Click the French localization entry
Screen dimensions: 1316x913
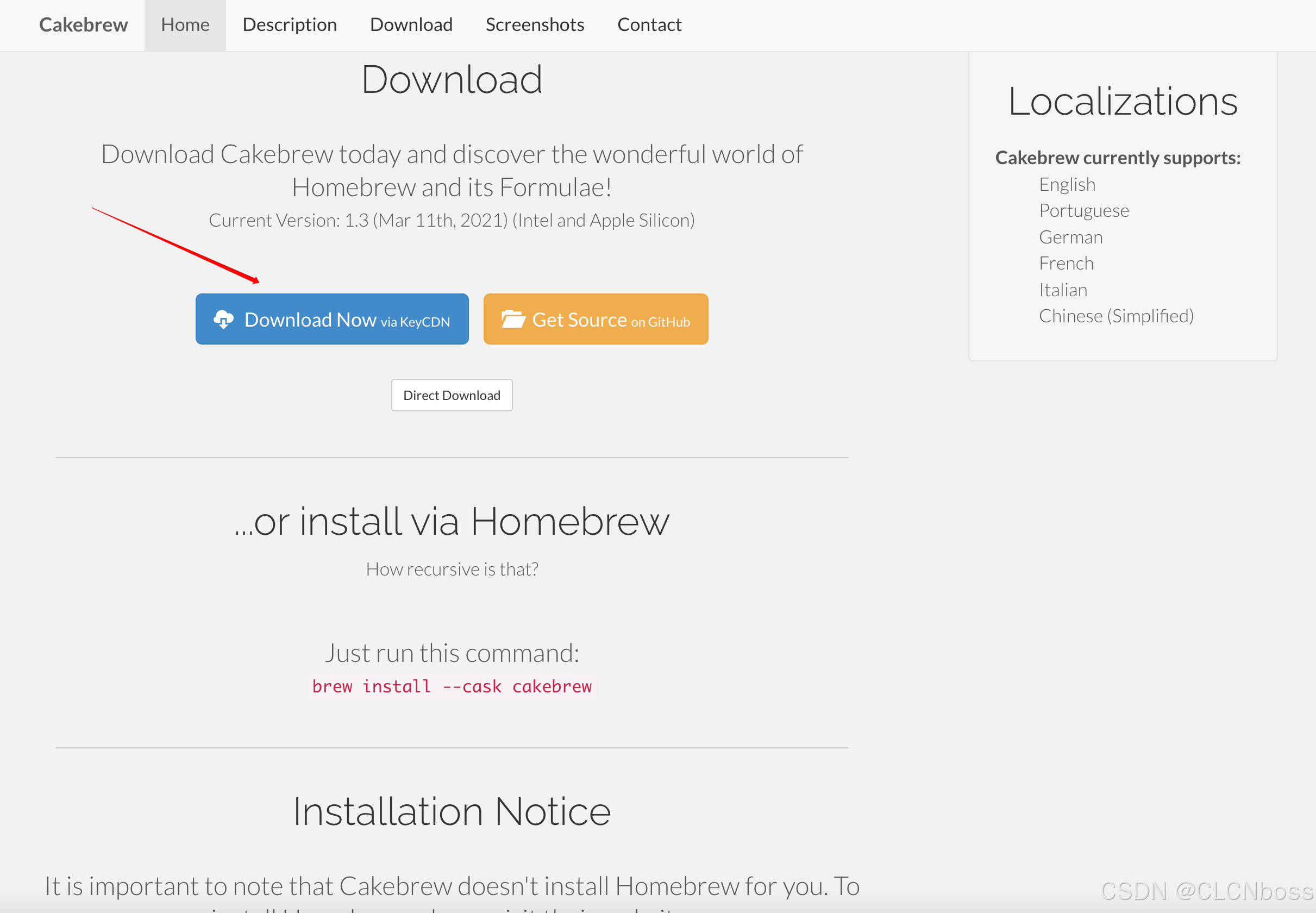pyautogui.click(x=1066, y=263)
